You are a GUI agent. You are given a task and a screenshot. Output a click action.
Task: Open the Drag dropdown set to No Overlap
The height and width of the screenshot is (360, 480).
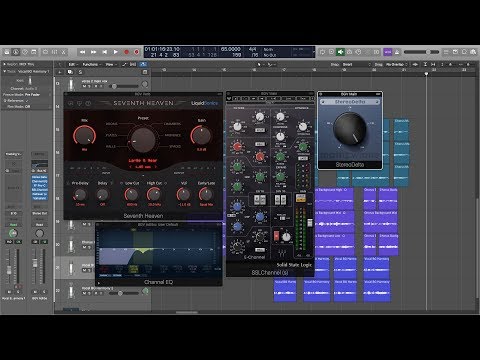tap(397, 64)
